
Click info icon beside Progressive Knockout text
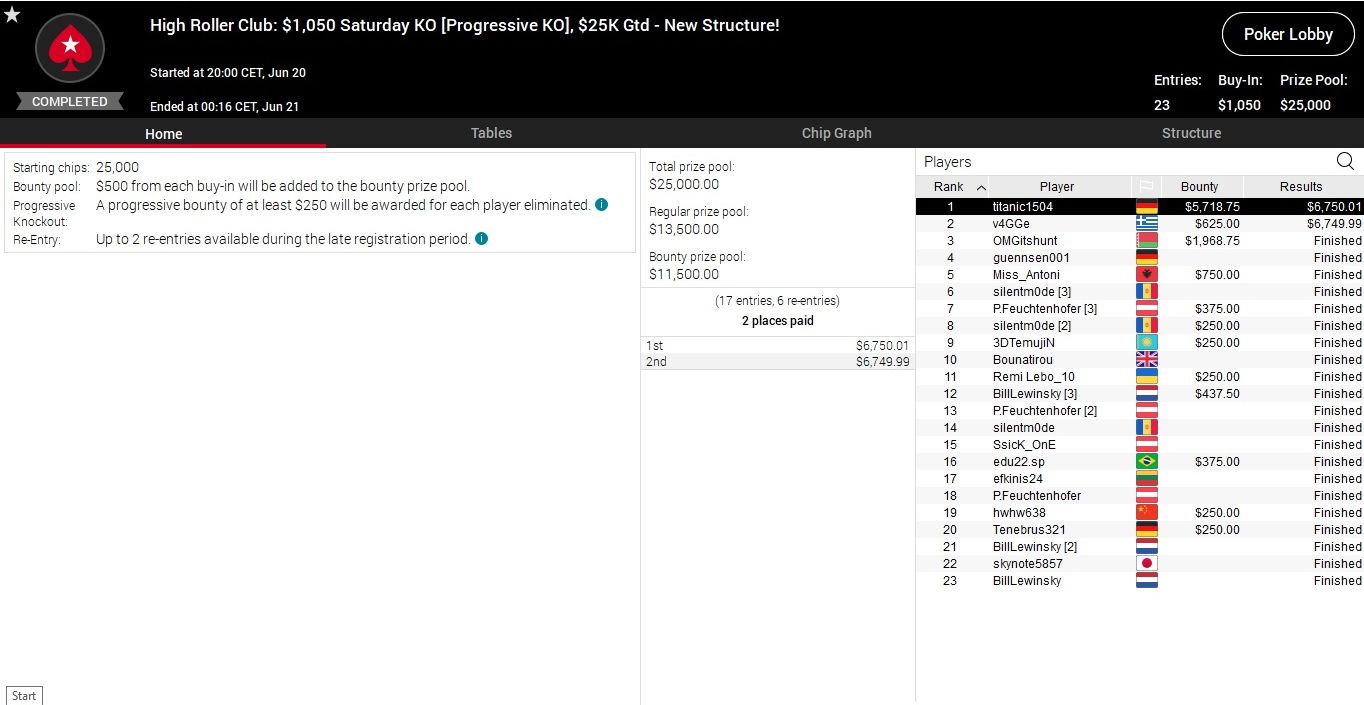(x=601, y=205)
